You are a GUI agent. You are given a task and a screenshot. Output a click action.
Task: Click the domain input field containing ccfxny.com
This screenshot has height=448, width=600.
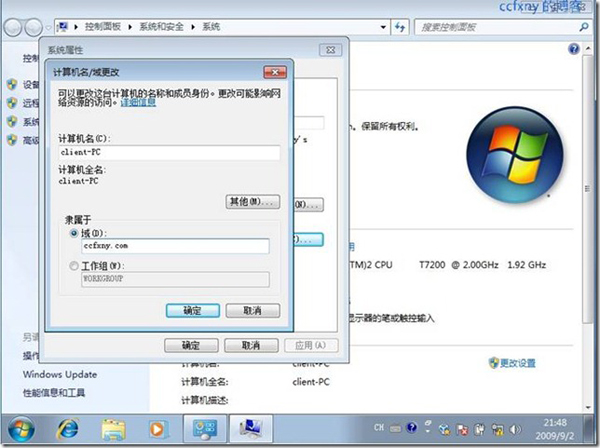pyautogui.click(x=175, y=246)
